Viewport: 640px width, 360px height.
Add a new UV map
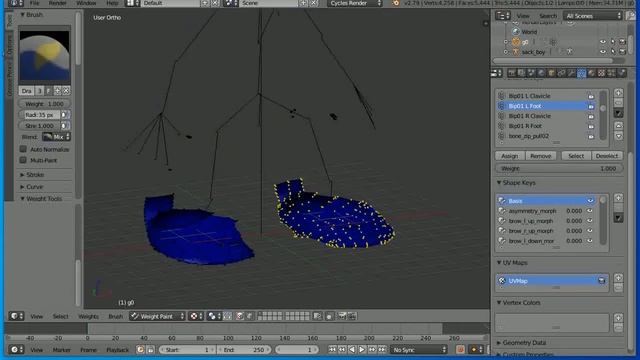click(x=618, y=278)
